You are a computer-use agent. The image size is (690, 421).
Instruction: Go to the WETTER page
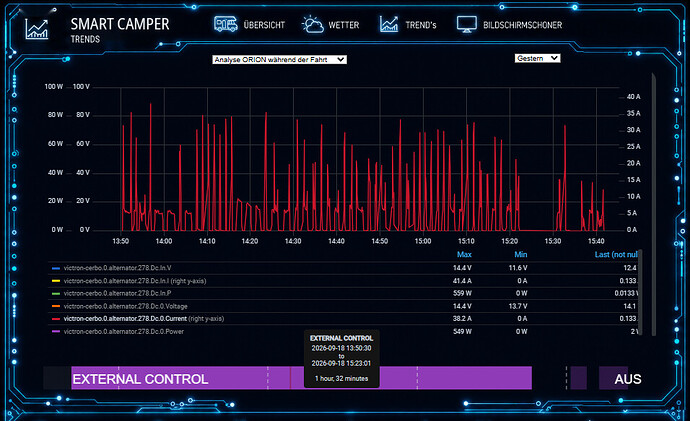344,25
